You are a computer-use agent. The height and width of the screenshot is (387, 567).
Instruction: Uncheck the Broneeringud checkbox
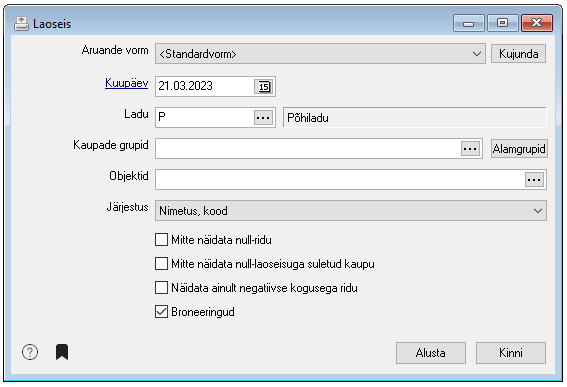[x=161, y=312]
